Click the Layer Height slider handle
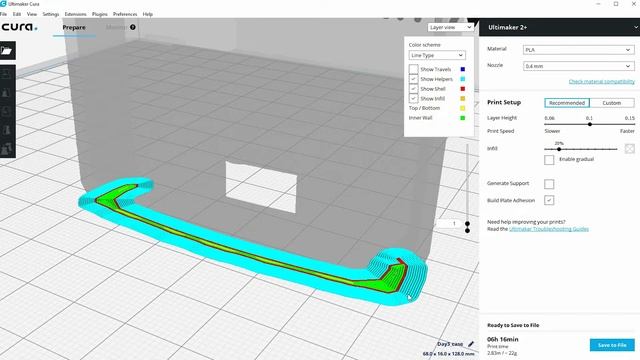The image size is (640, 360). pos(590,124)
